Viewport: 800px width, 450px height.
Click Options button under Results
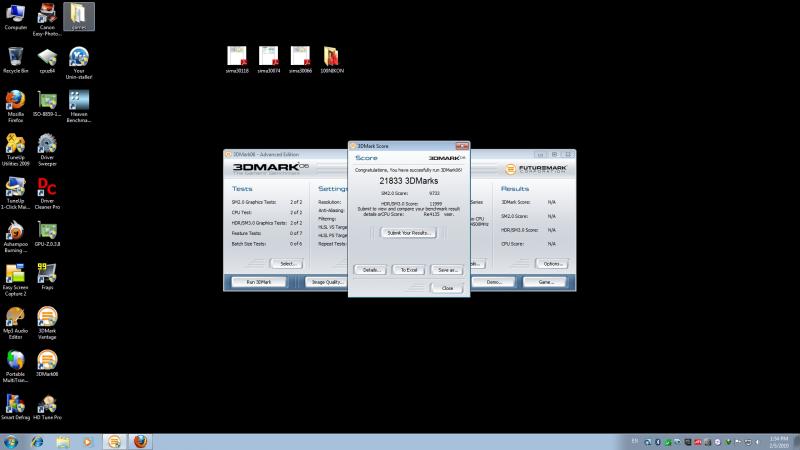(x=552, y=264)
